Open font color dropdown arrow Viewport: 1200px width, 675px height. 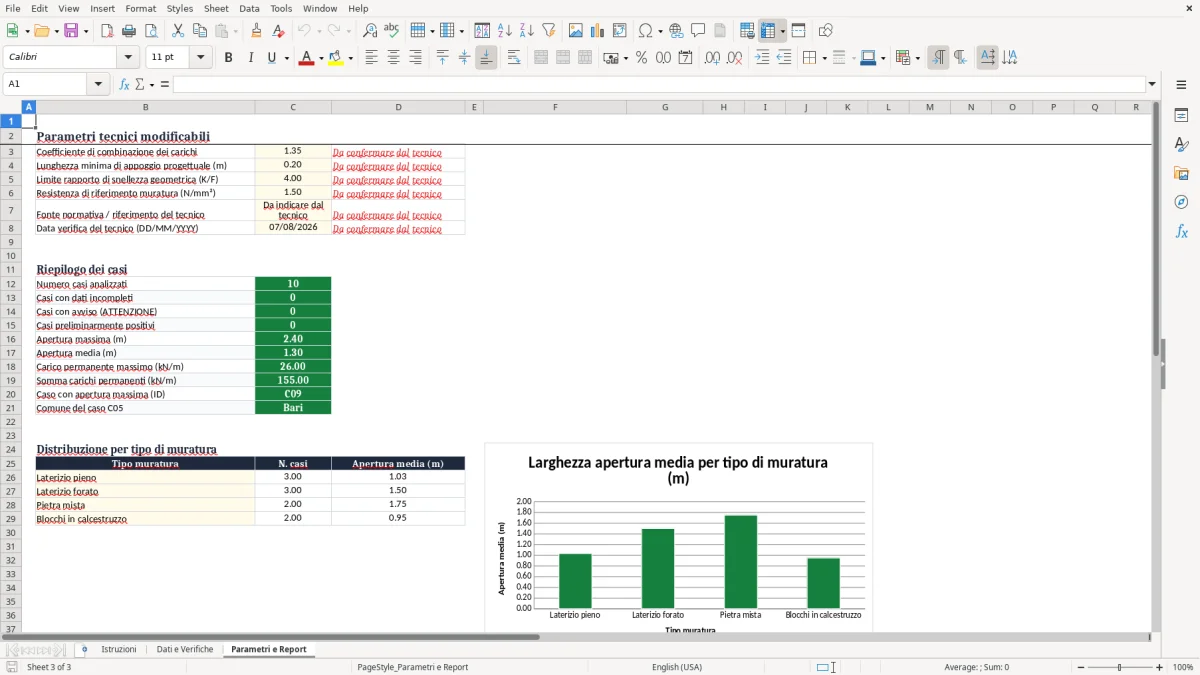321,58
